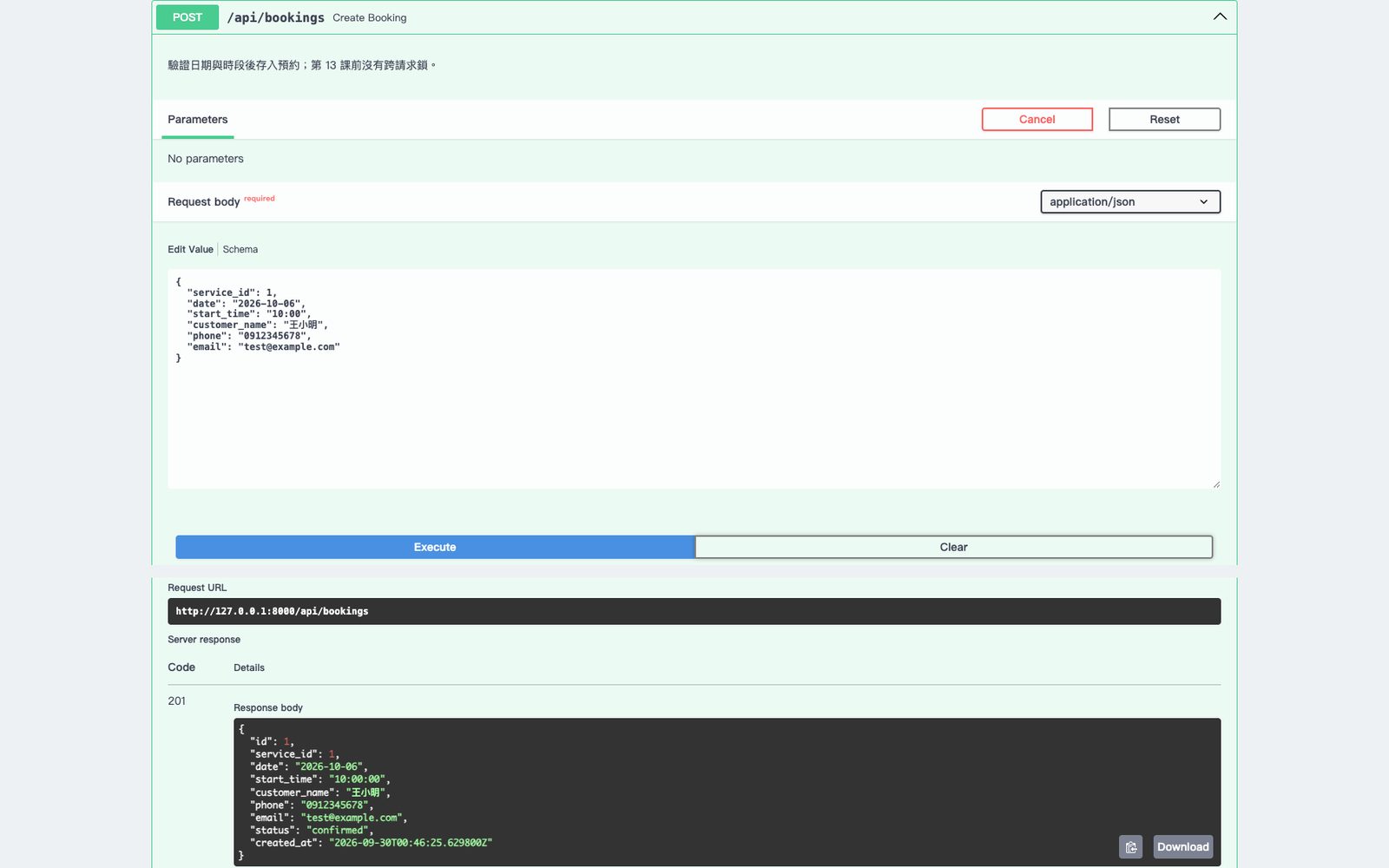This screenshot has width=1389, height=868.
Task: Click the Request body label
Action: pos(204,201)
